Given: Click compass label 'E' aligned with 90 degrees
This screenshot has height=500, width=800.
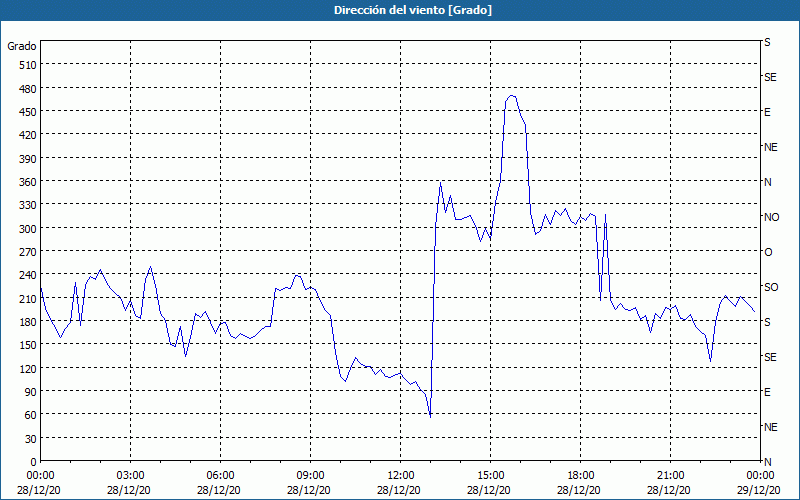Looking at the screenshot, I should pos(767,392).
